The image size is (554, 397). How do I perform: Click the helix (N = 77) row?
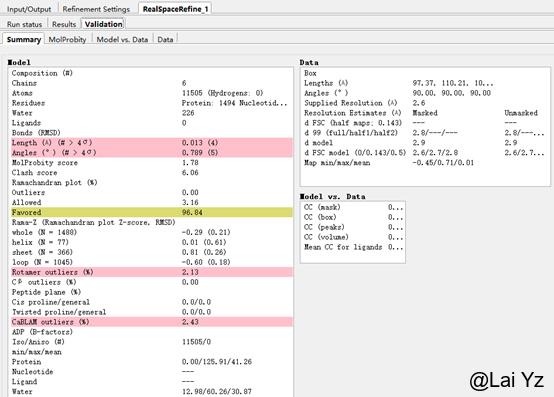tap(152, 242)
